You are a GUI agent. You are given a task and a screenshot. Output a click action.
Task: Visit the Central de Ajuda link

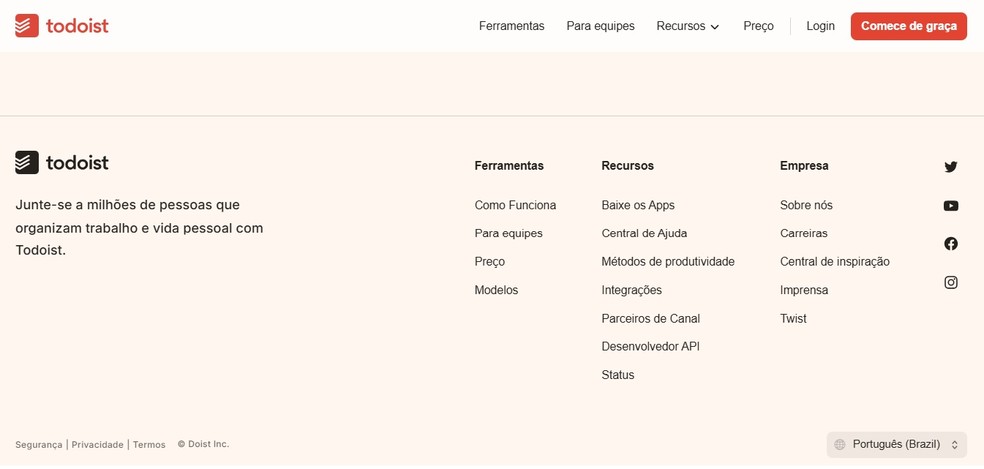(644, 233)
